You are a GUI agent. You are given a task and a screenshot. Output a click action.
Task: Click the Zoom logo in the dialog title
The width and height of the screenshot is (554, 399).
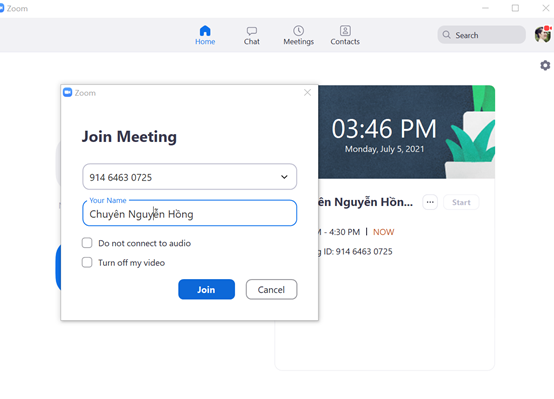point(67,93)
